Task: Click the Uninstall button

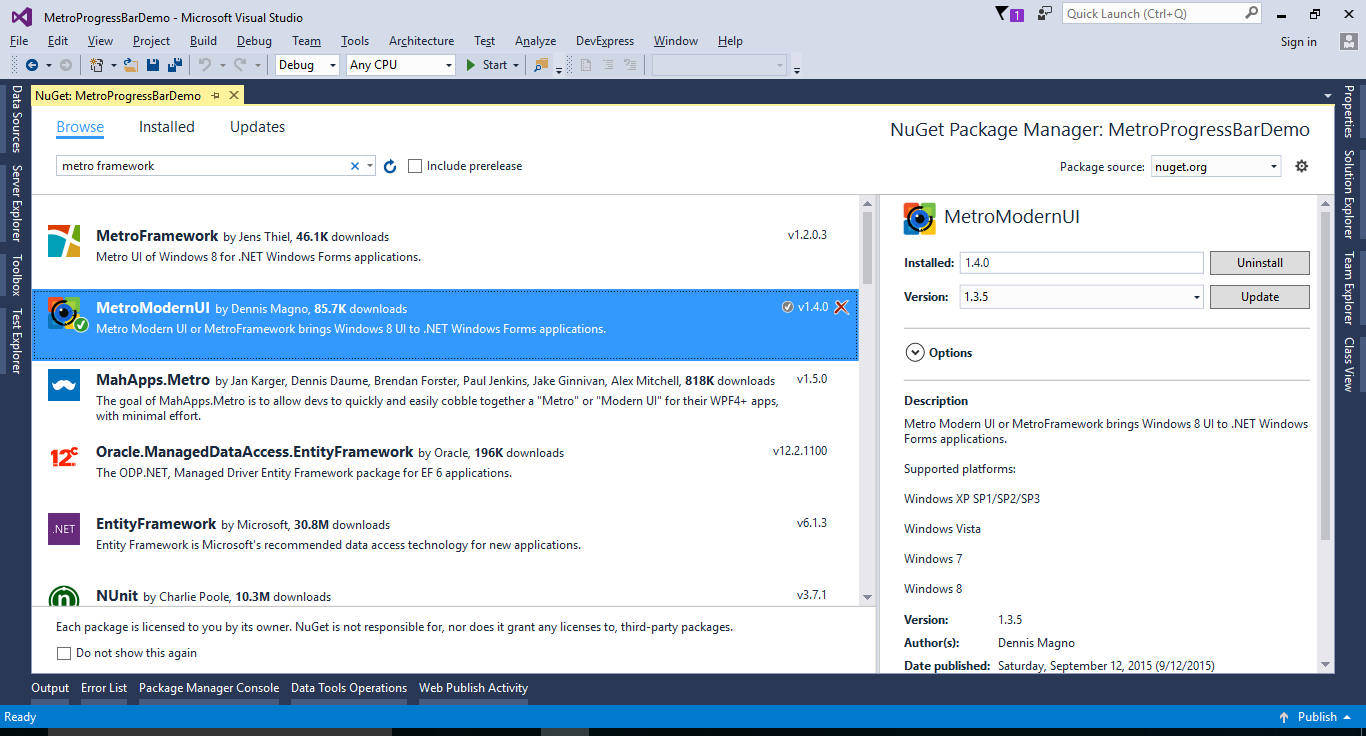Action: pos(1259,263)
